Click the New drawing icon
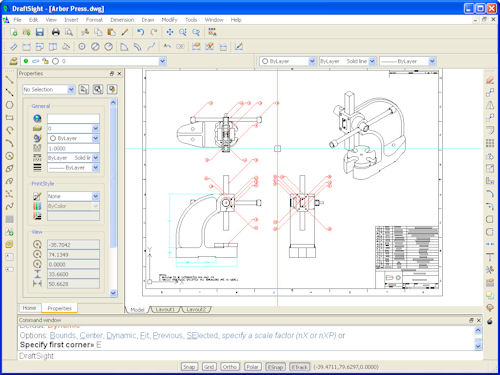 click(x=14, y=32)
